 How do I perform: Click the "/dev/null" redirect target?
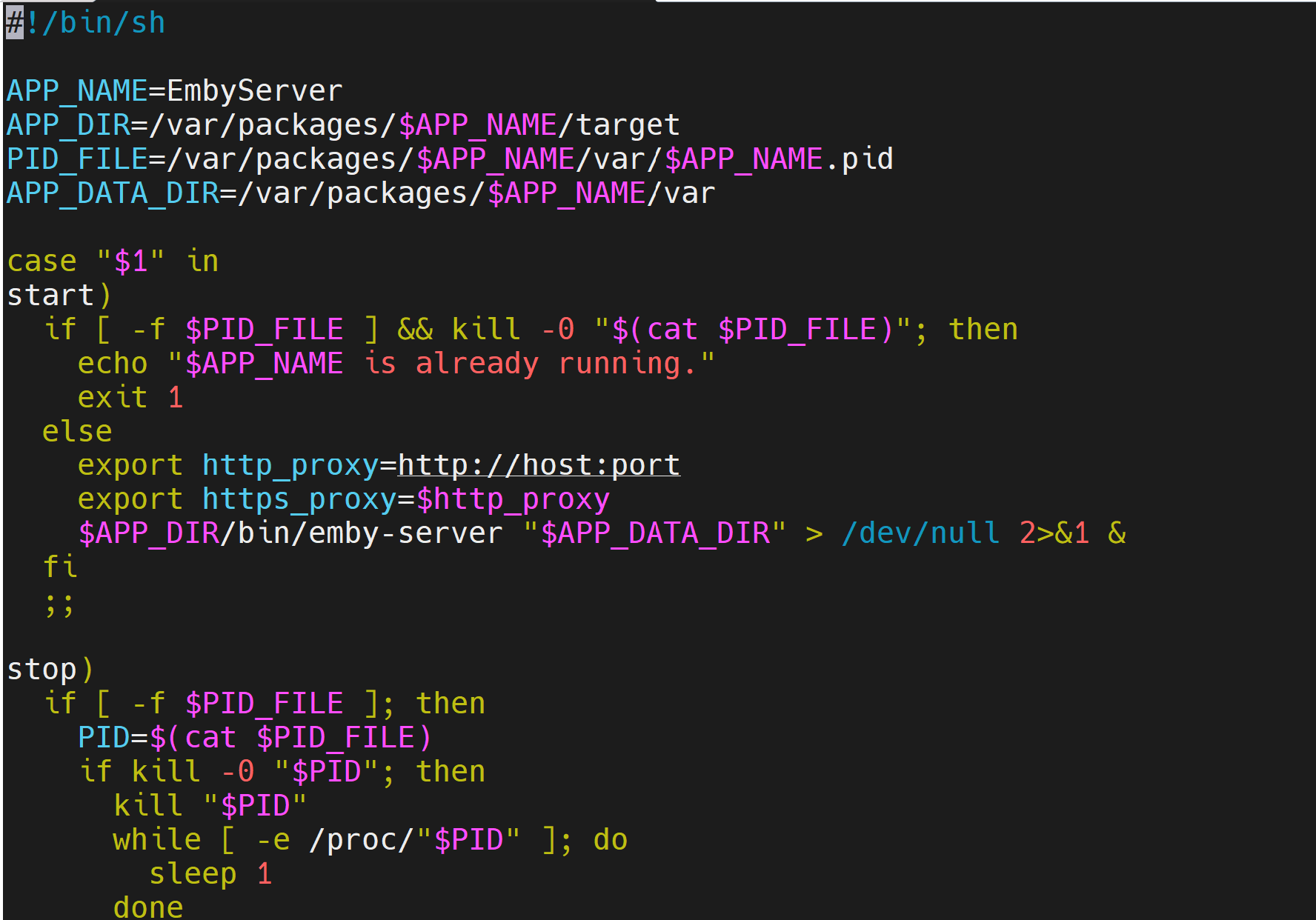coord(921,534)
